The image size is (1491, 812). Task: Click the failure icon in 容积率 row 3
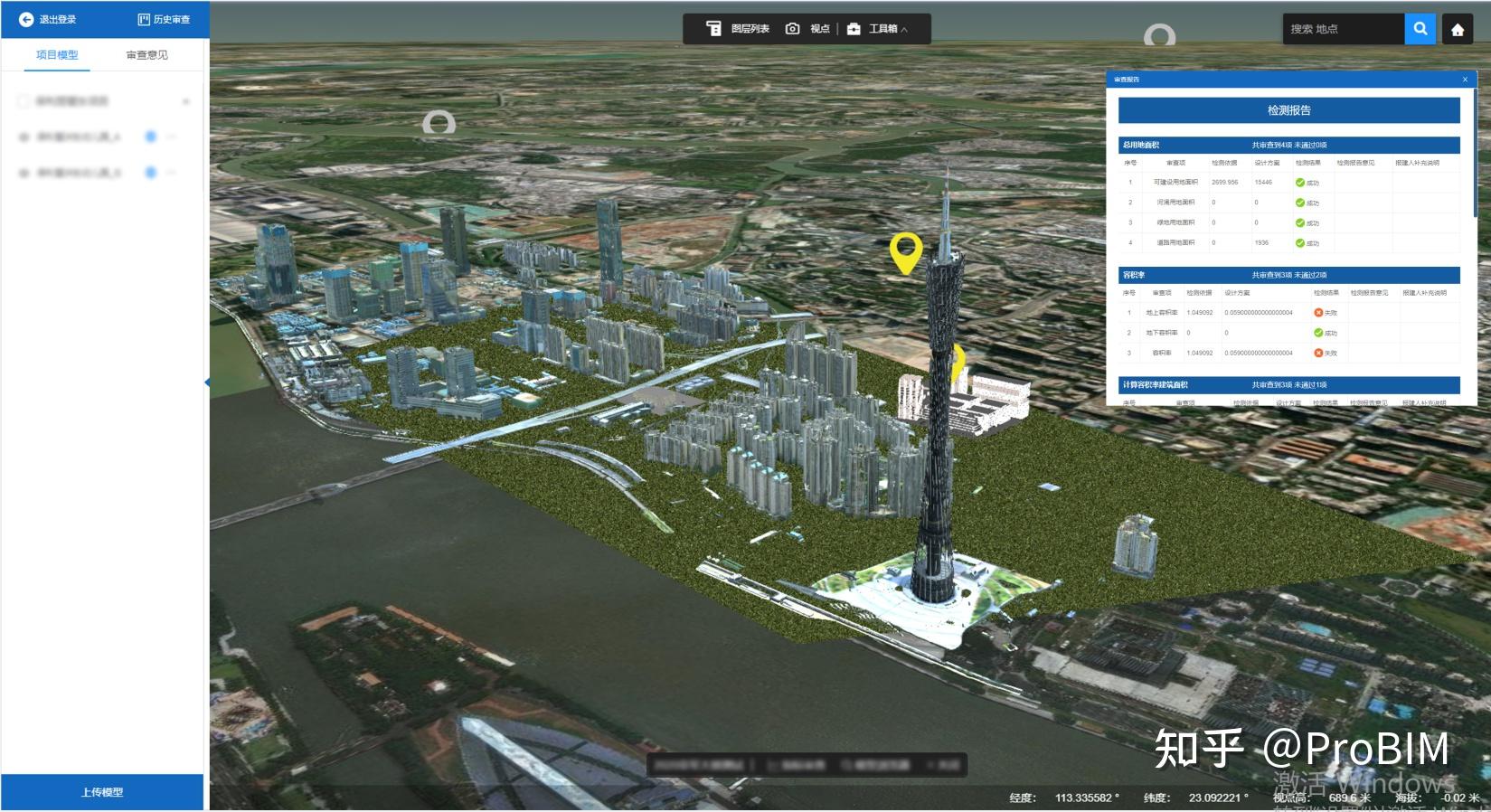coord(1318,353)
